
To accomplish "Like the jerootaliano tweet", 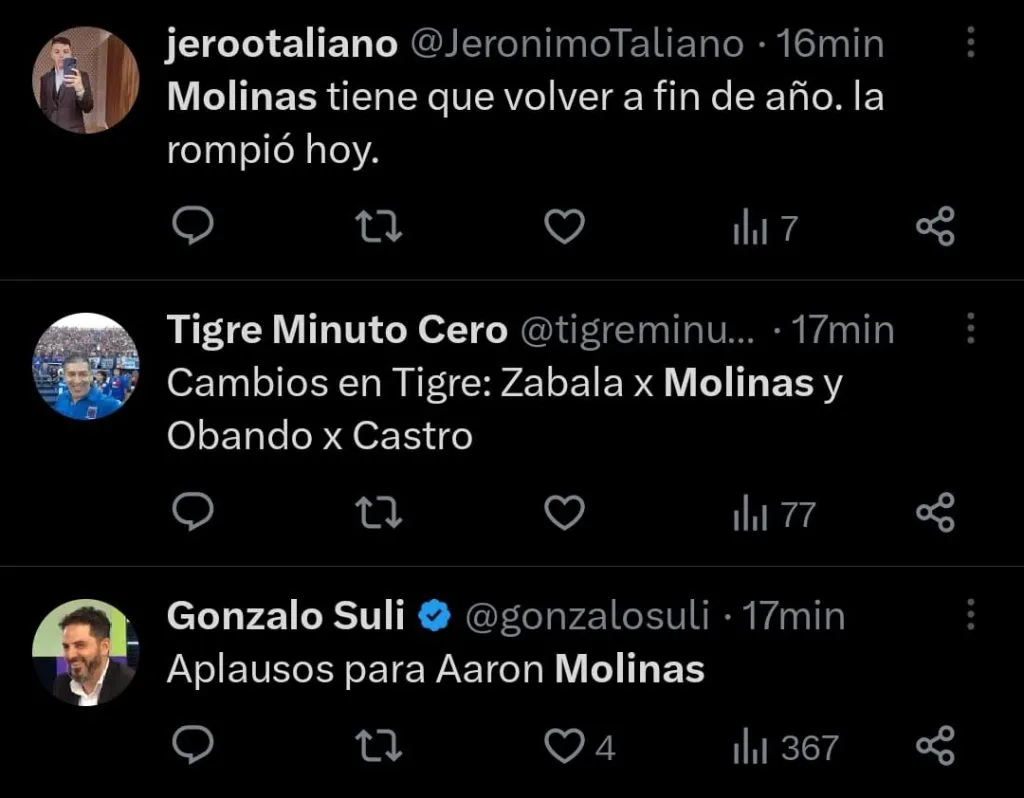I will [x=564, y=228].
